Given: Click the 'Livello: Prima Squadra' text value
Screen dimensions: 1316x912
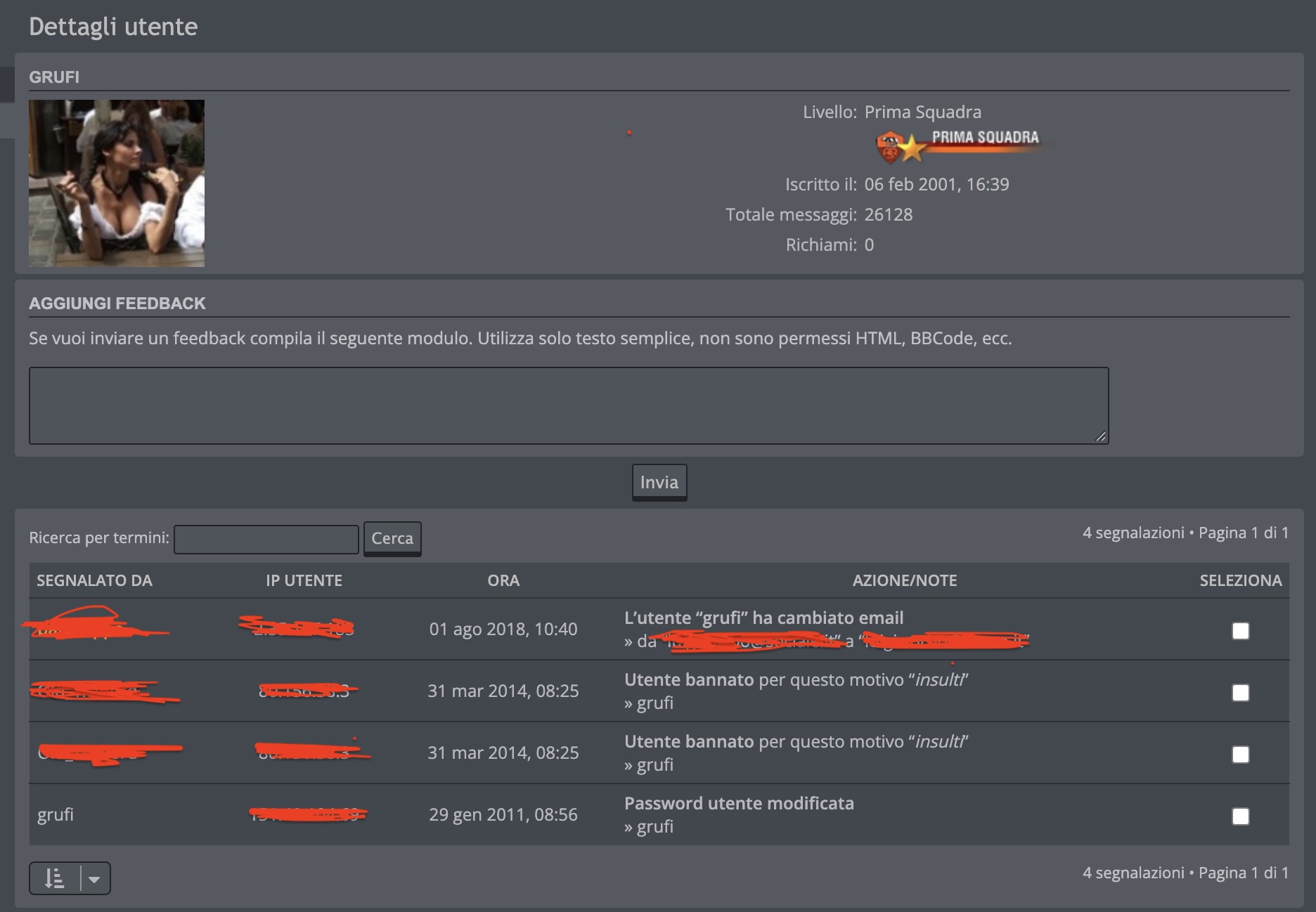Looking at the screenshot, I should coord(922,112).
